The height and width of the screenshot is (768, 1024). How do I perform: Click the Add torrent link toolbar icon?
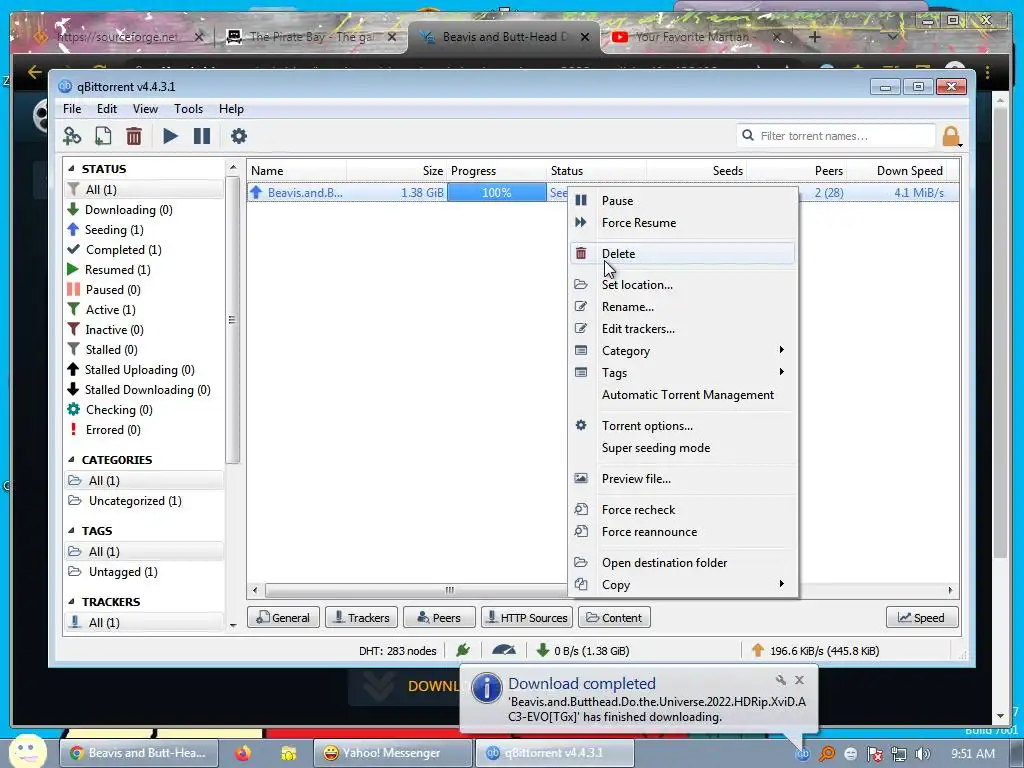[72, 136]
